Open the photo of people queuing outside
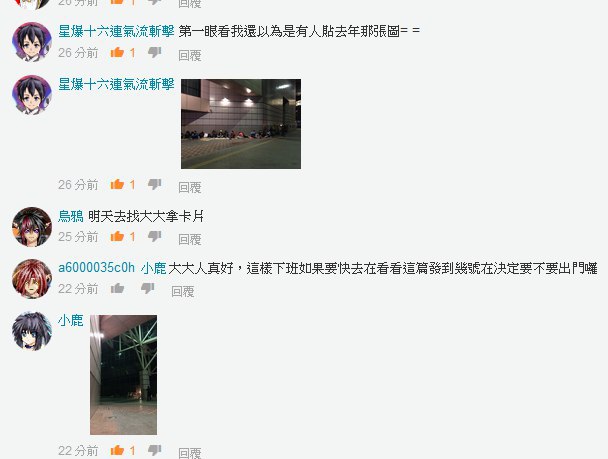The width and height of the screenshot is (608, 459). click(x=241, y=124)
